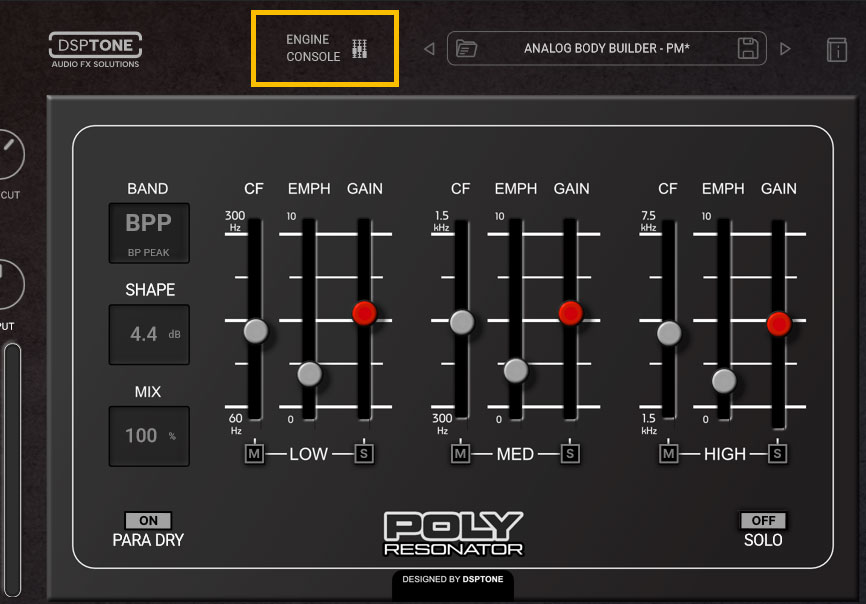Click the vertical level meter at left edge
Screen dimensions: 866x604
tap(12, 470)
